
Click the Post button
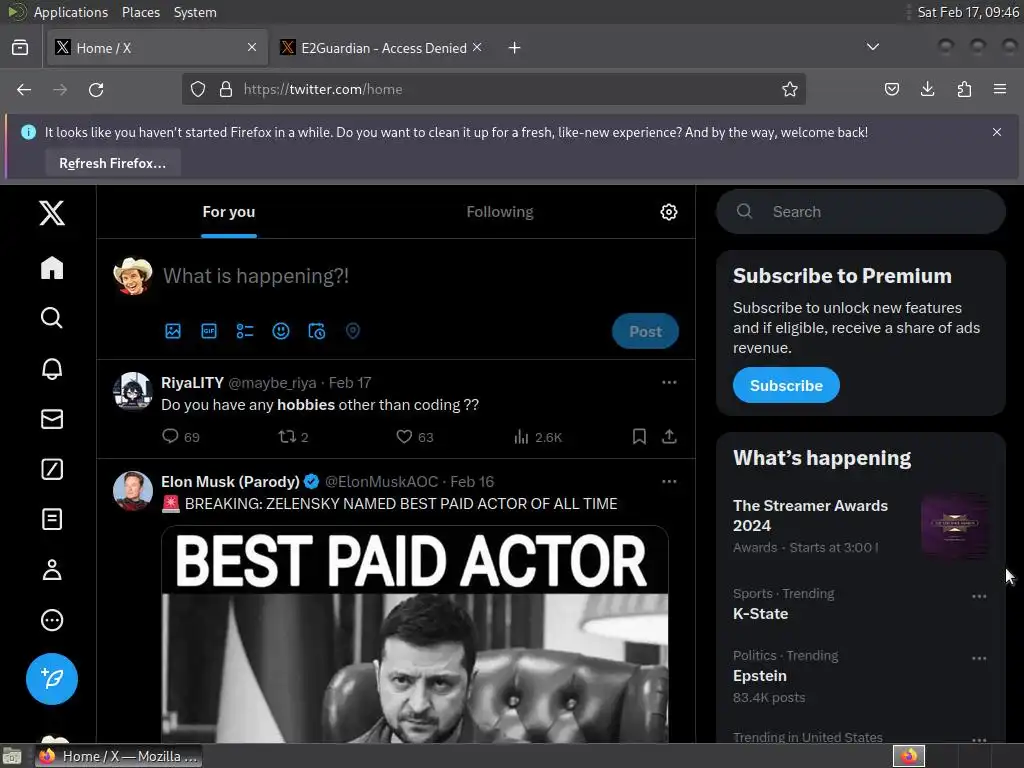click(x=645, y=331)
